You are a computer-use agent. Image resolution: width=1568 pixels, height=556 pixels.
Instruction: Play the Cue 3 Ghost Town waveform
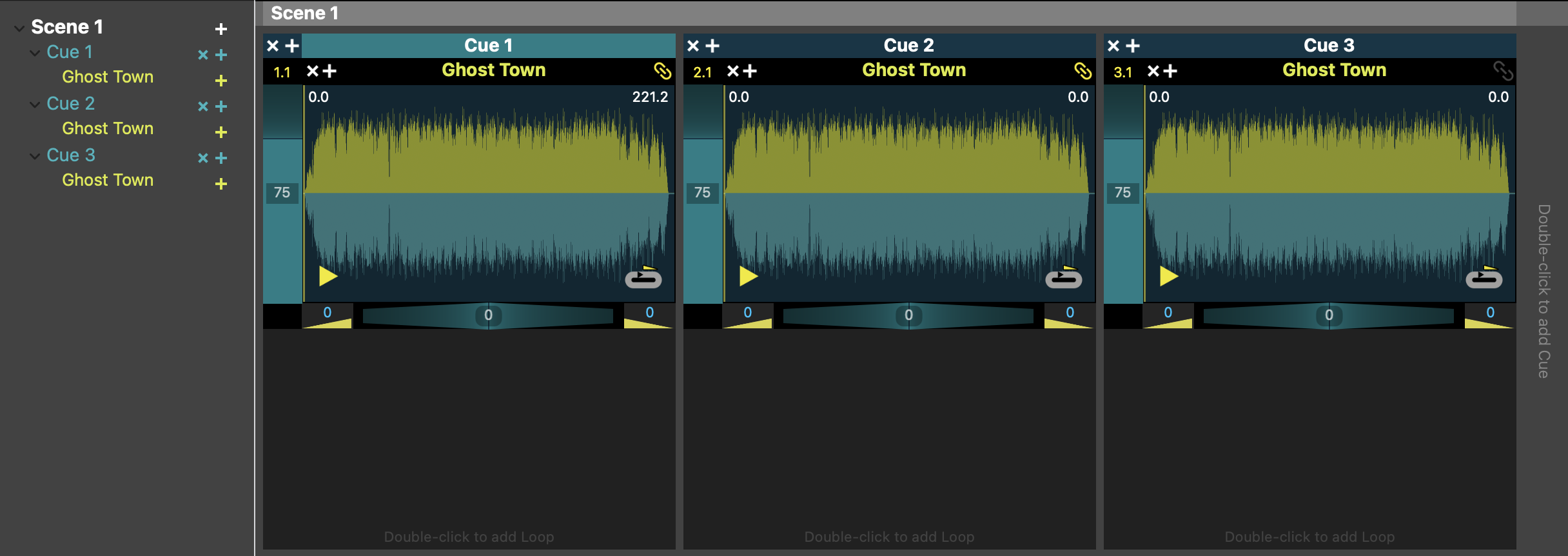tap(1169, 276)
